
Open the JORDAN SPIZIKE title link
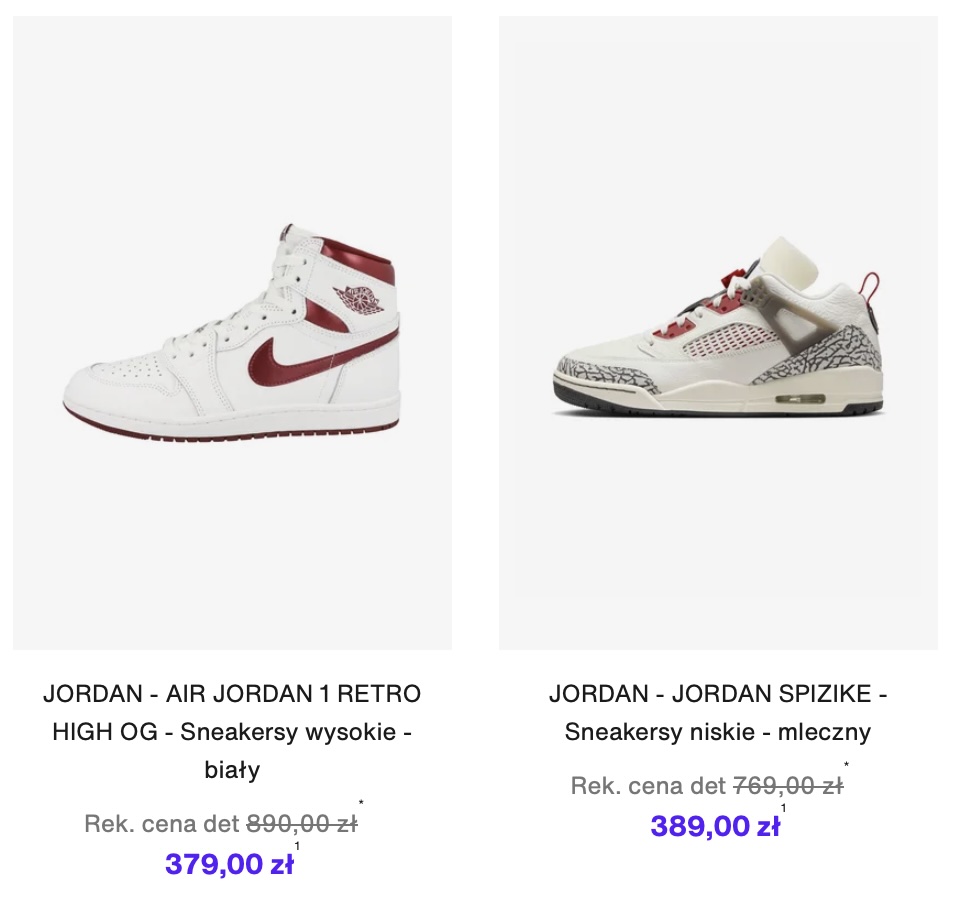[718, 694]
